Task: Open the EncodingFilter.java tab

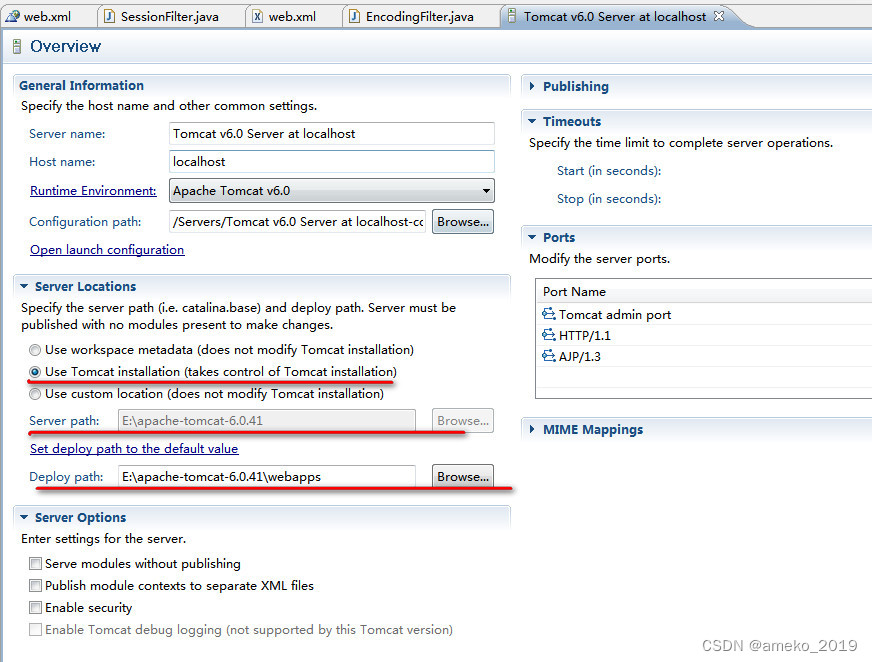Action: [x=419, y=17]
